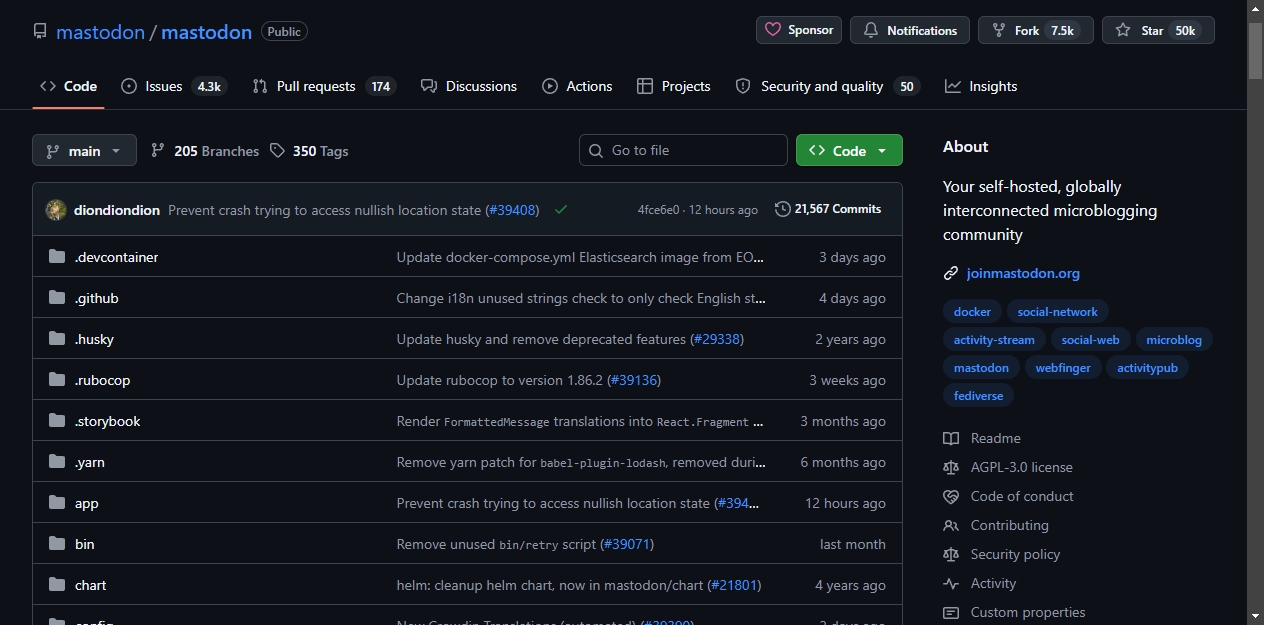Viewport: 1264px width, 625px height.
Task: Click the folder icon for bin
Action: pos(57,544)
